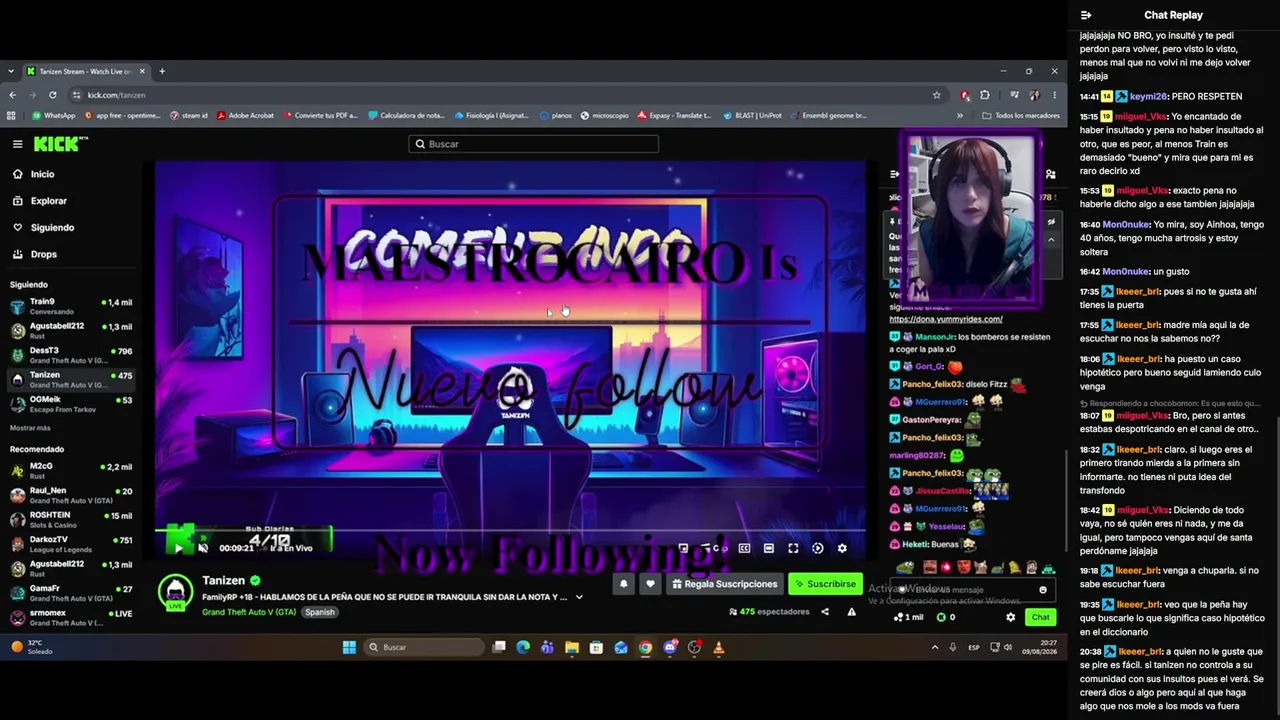Open chat settings gear icon
The image size is (1280, 720).
[x=1010, y=617]
